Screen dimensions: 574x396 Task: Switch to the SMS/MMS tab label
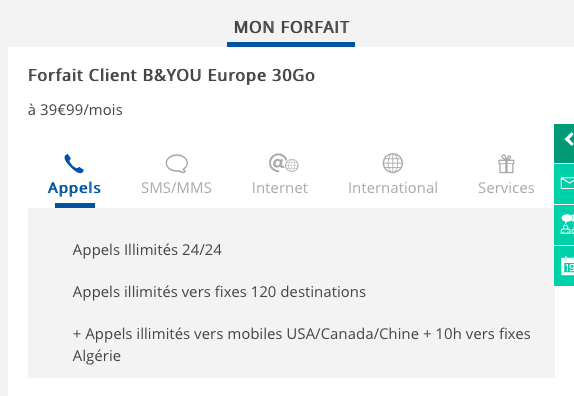pos(176,188)
